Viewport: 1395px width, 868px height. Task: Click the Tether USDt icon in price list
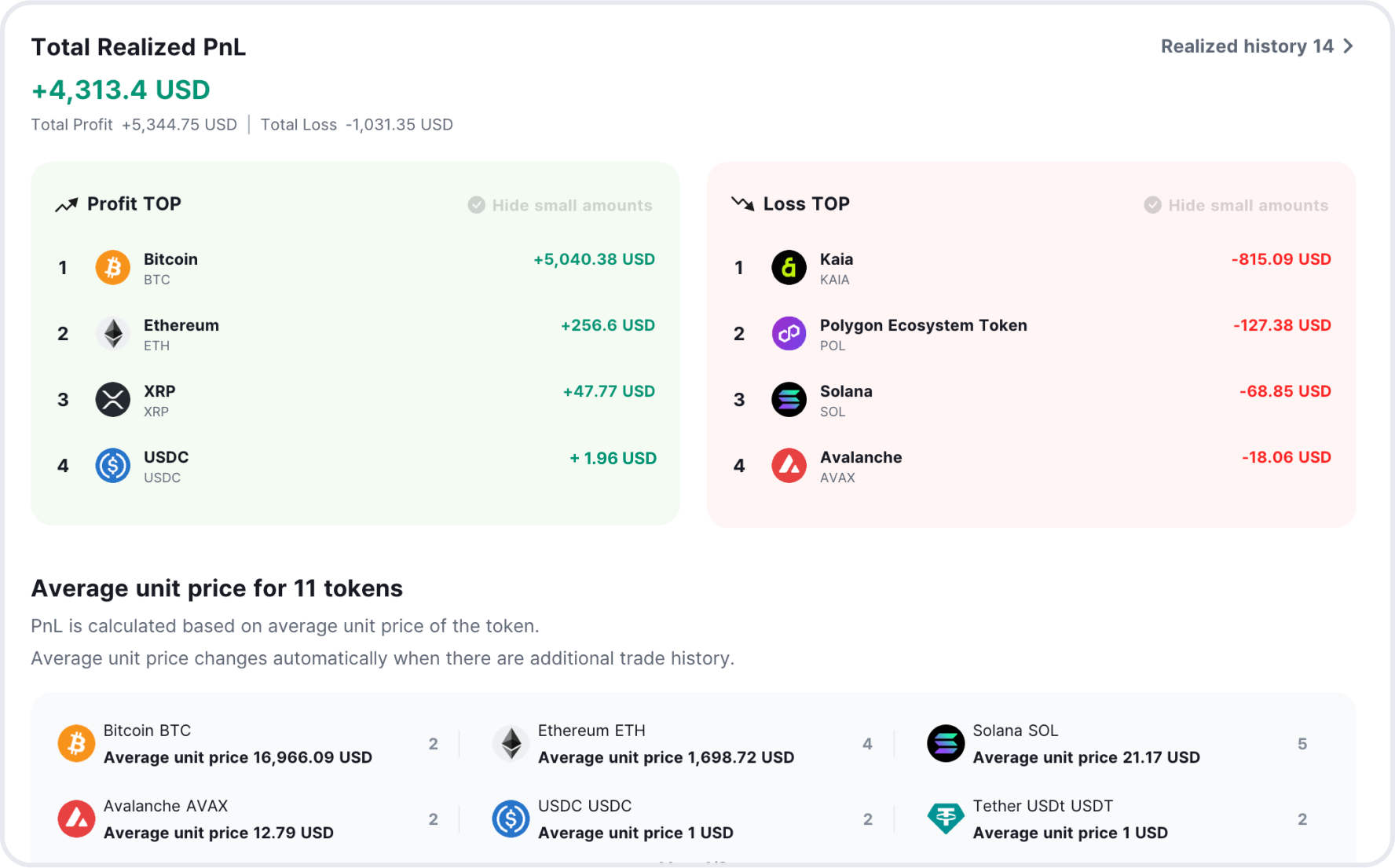tap(945, 818)
